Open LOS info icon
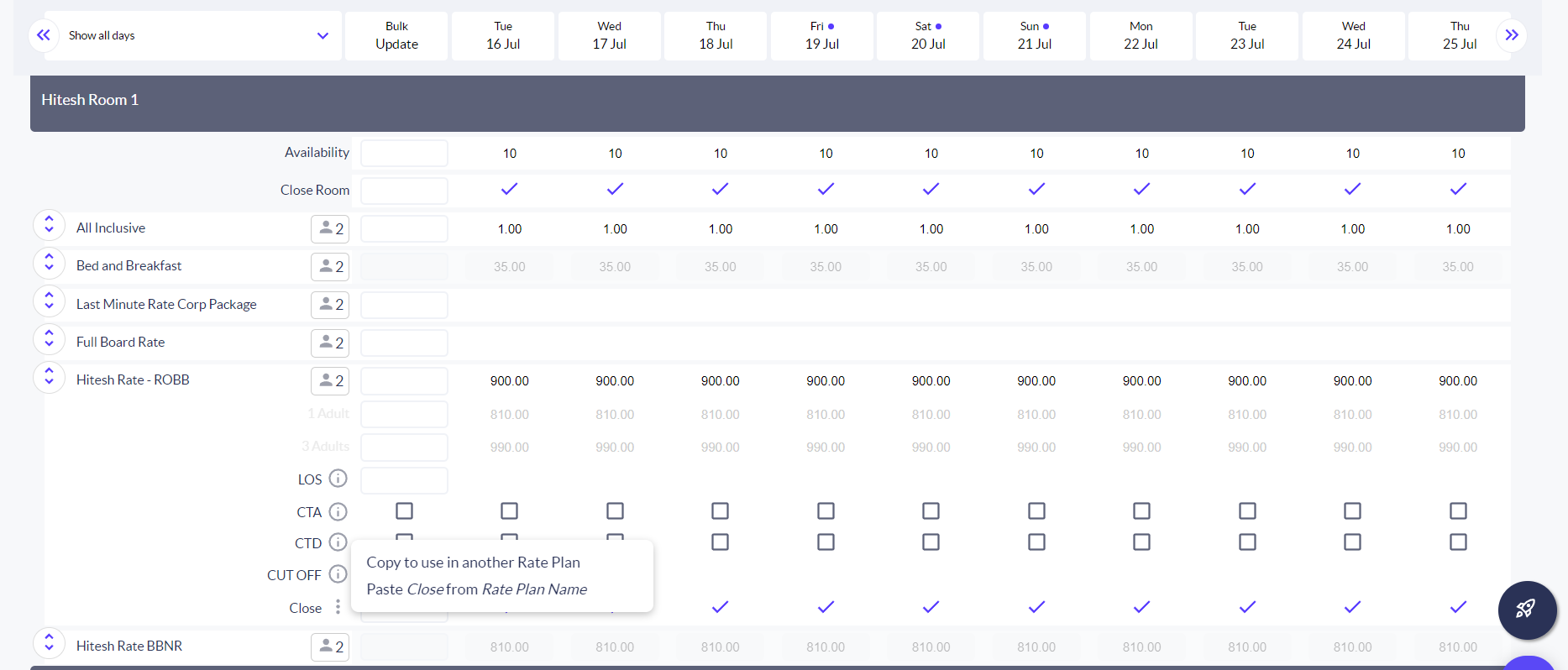 tap(338, 479)
